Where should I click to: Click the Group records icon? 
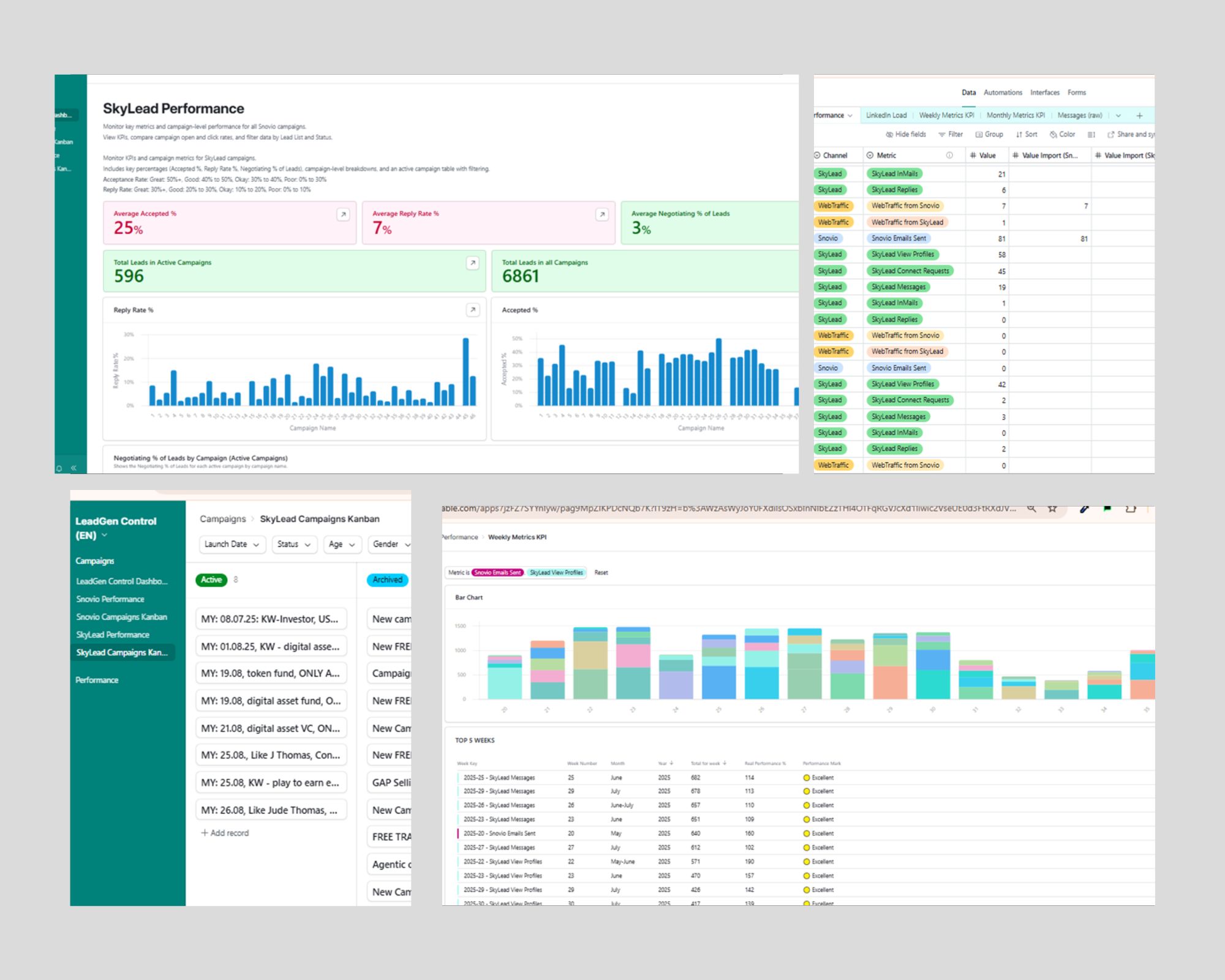(x=979, y=135)
